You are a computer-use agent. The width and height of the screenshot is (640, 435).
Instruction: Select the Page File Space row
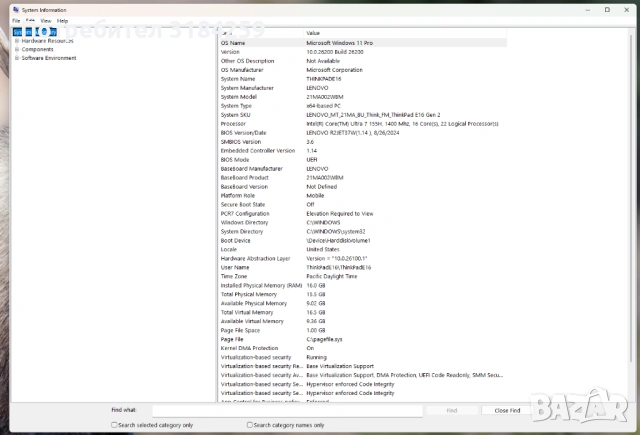362,330
